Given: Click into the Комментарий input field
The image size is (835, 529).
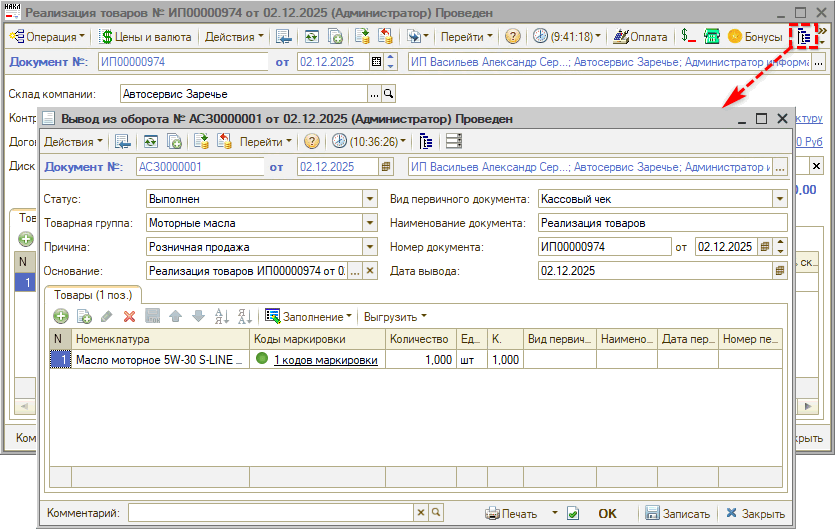Looking at the screenshot, I should click(x=270, y=513).
